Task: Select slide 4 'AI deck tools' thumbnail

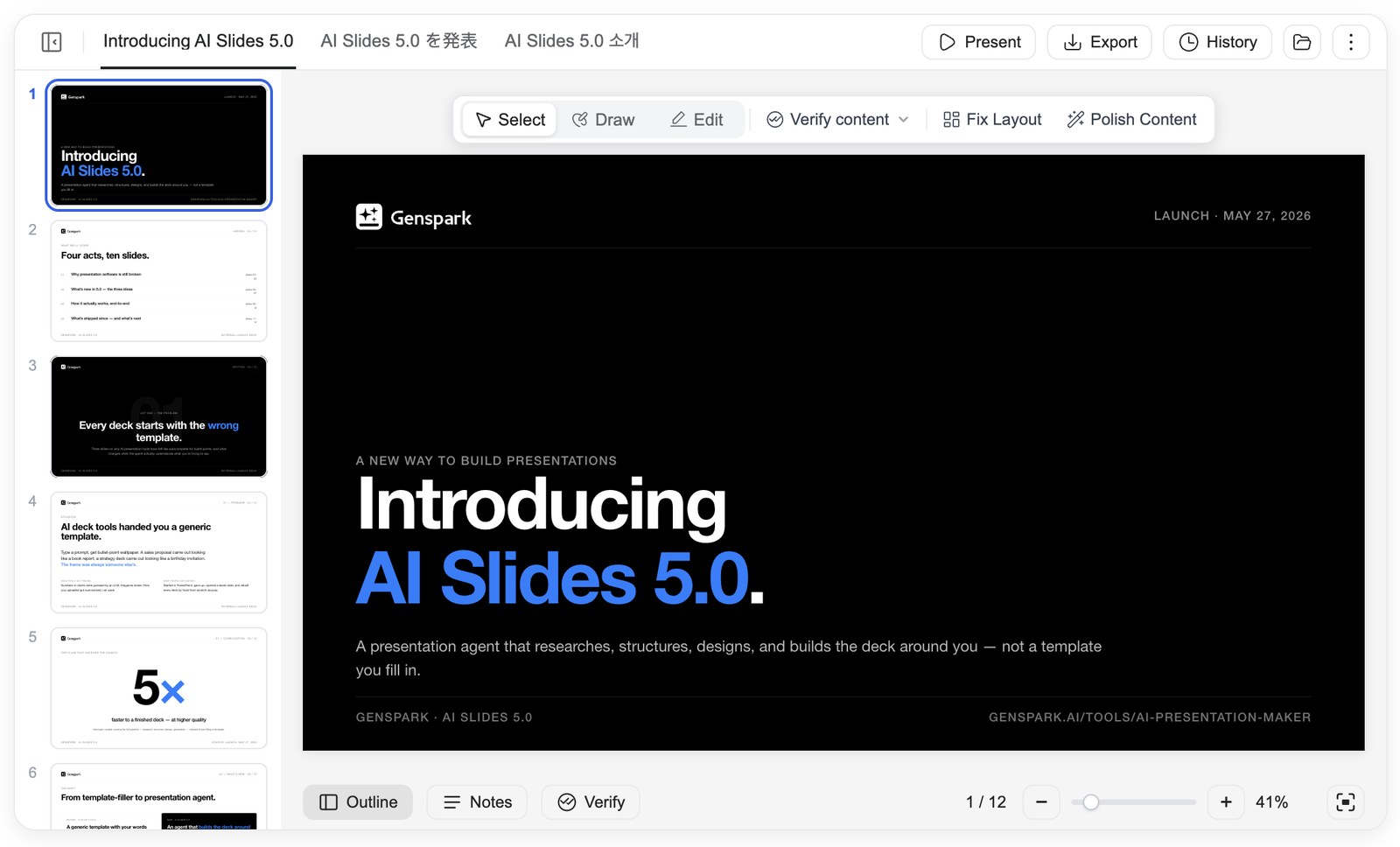Action: pos(158,552)
